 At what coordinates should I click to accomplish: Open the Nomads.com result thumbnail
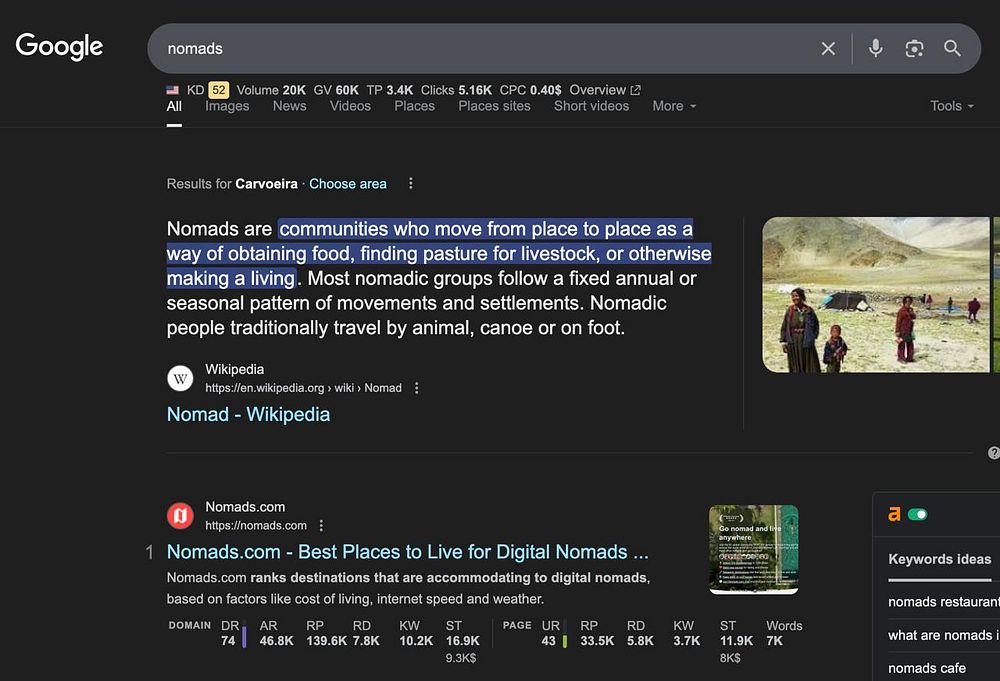[x=753, y=550]
